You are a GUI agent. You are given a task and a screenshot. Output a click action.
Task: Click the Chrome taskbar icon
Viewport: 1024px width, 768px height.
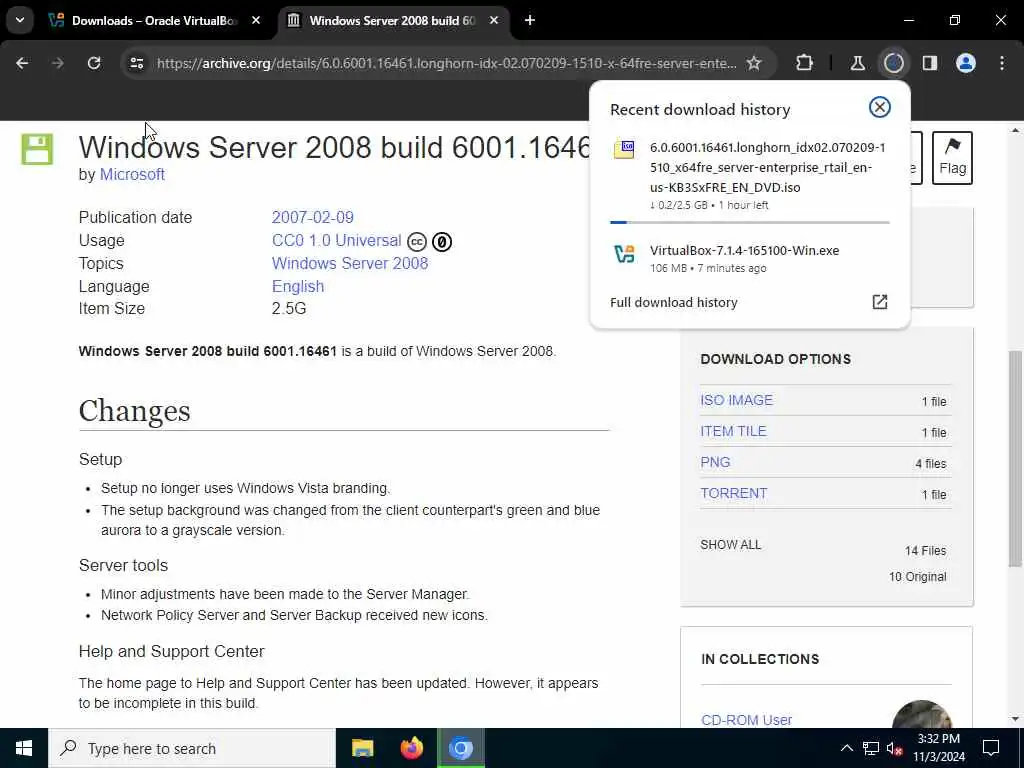460,748
